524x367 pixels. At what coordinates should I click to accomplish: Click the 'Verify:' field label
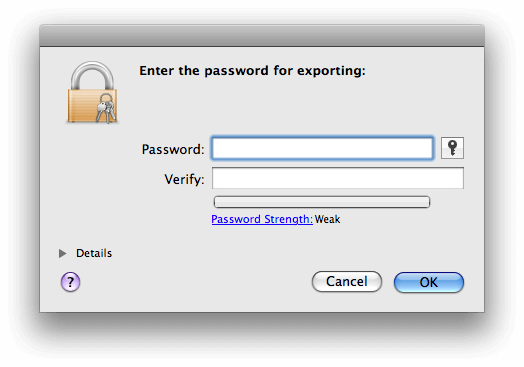click(184, 179)
